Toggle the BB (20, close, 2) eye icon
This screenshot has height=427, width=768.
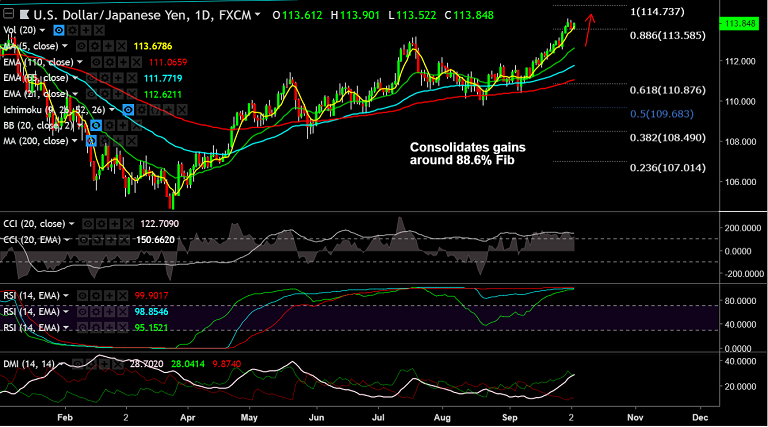(96, 126)
